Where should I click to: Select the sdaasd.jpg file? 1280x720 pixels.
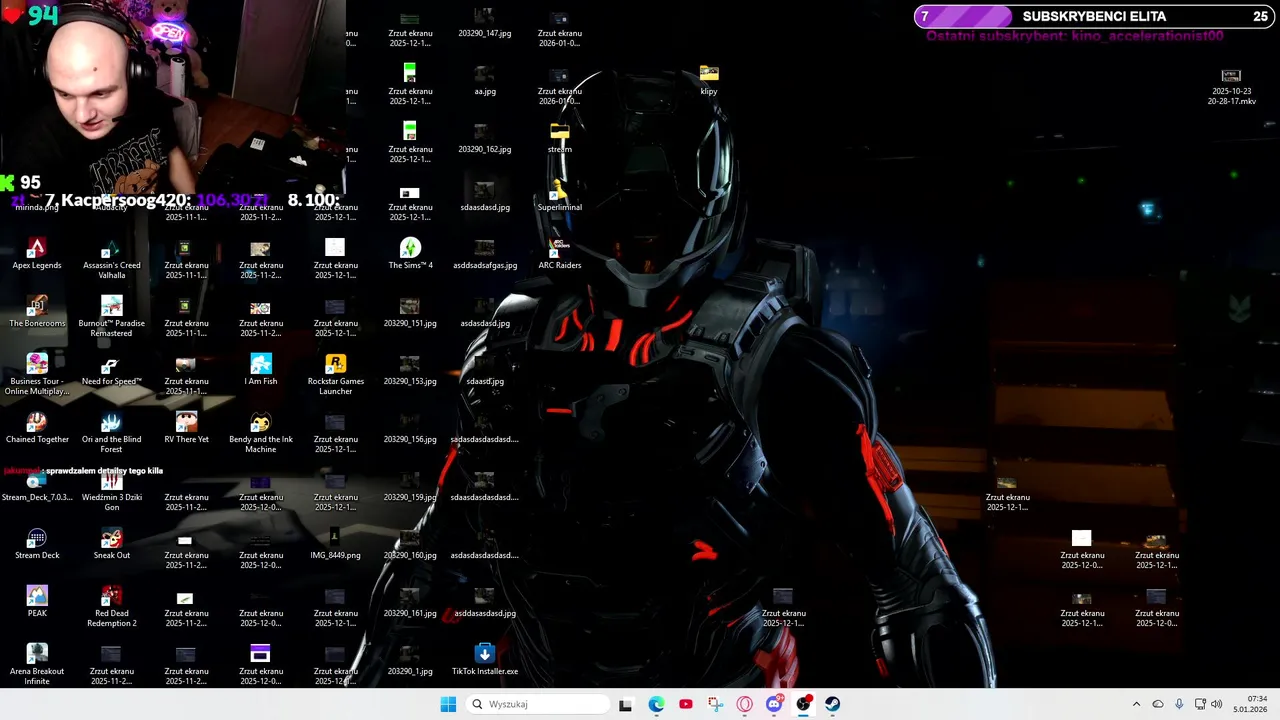[x=485, y=370]
